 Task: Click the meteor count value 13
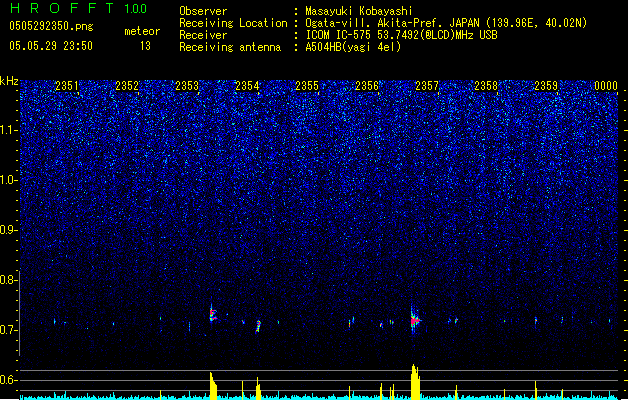tap(145, 46)
